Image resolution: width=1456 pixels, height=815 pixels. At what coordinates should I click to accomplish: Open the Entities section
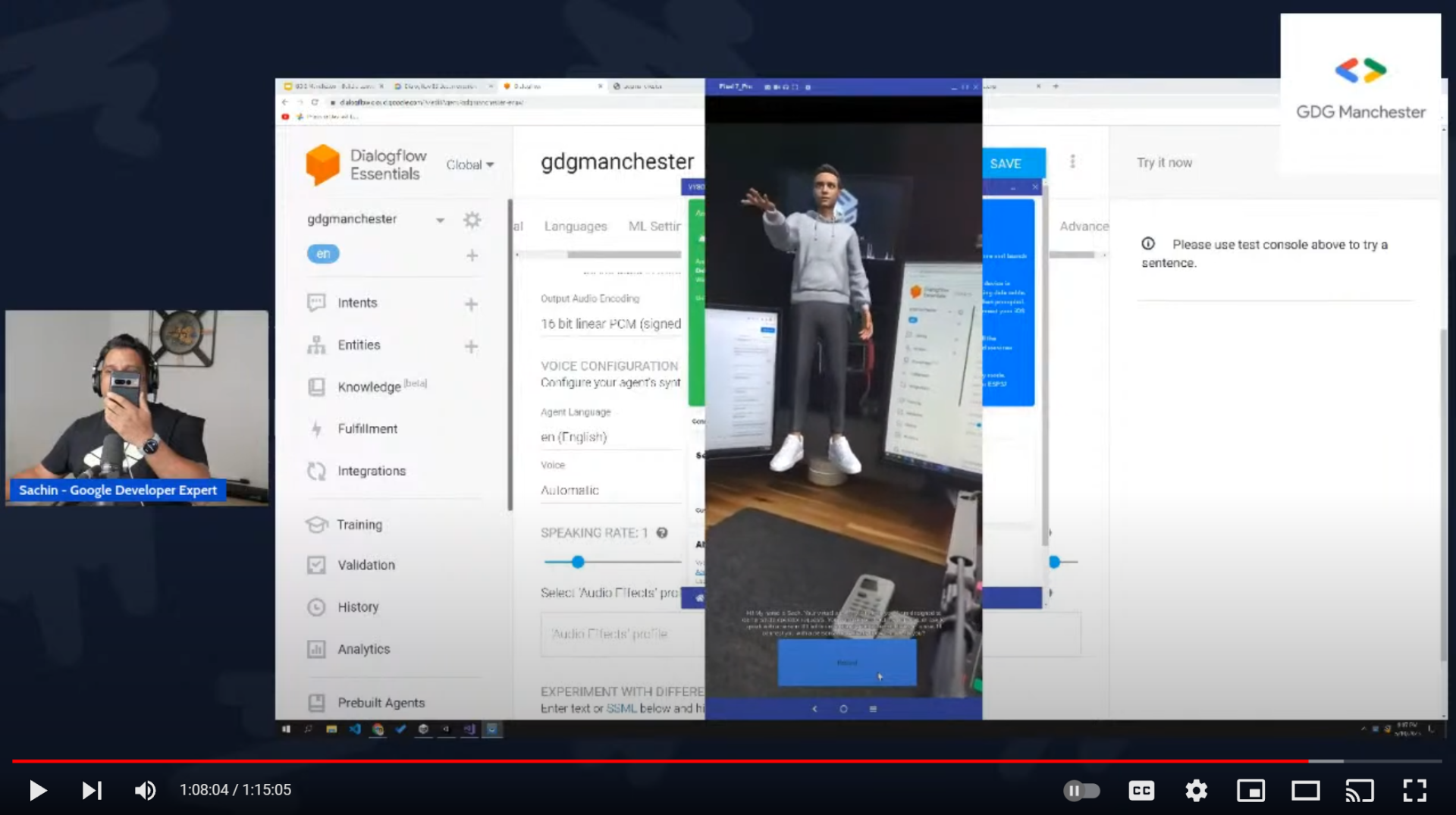359,345
